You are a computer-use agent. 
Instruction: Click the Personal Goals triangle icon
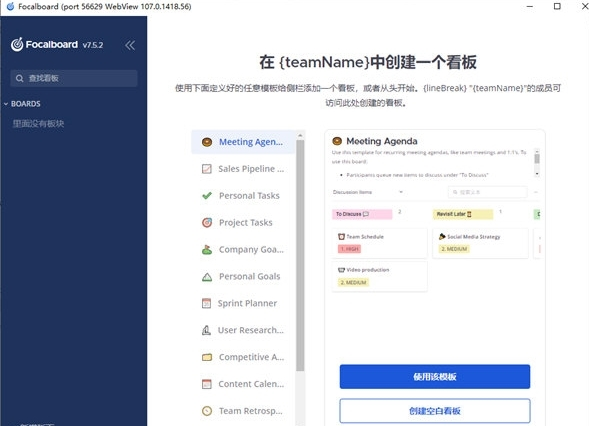207,277
